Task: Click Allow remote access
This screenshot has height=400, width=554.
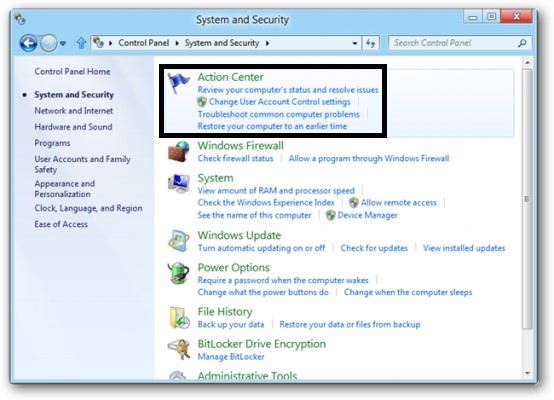Action: (x=399, y=202)
